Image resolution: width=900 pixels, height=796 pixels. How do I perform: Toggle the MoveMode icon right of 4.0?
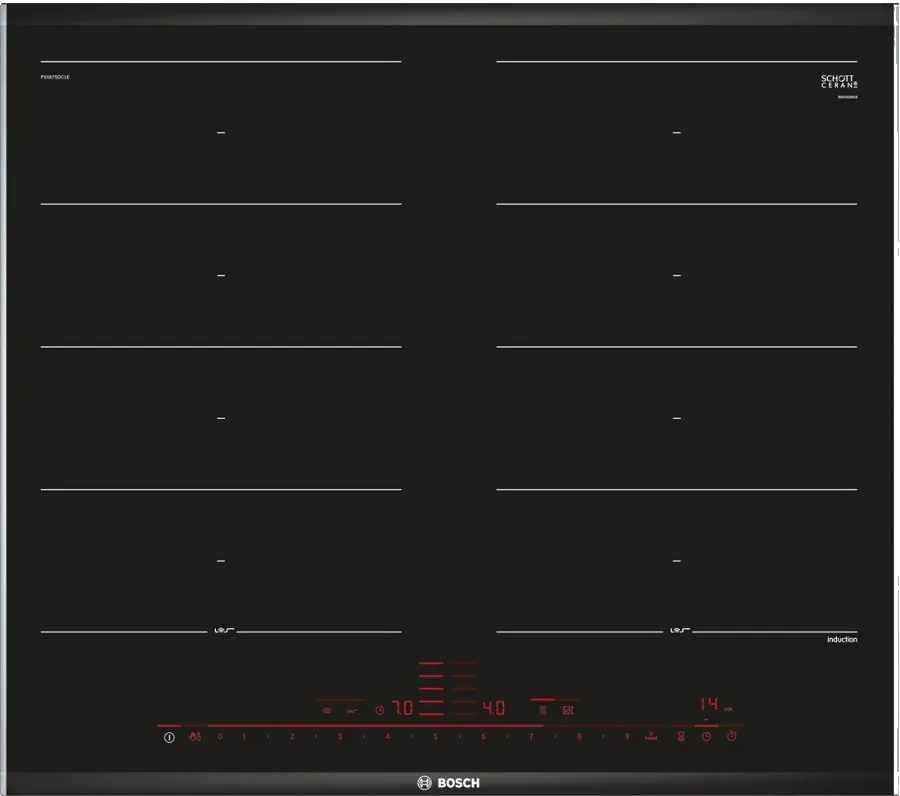568,710
